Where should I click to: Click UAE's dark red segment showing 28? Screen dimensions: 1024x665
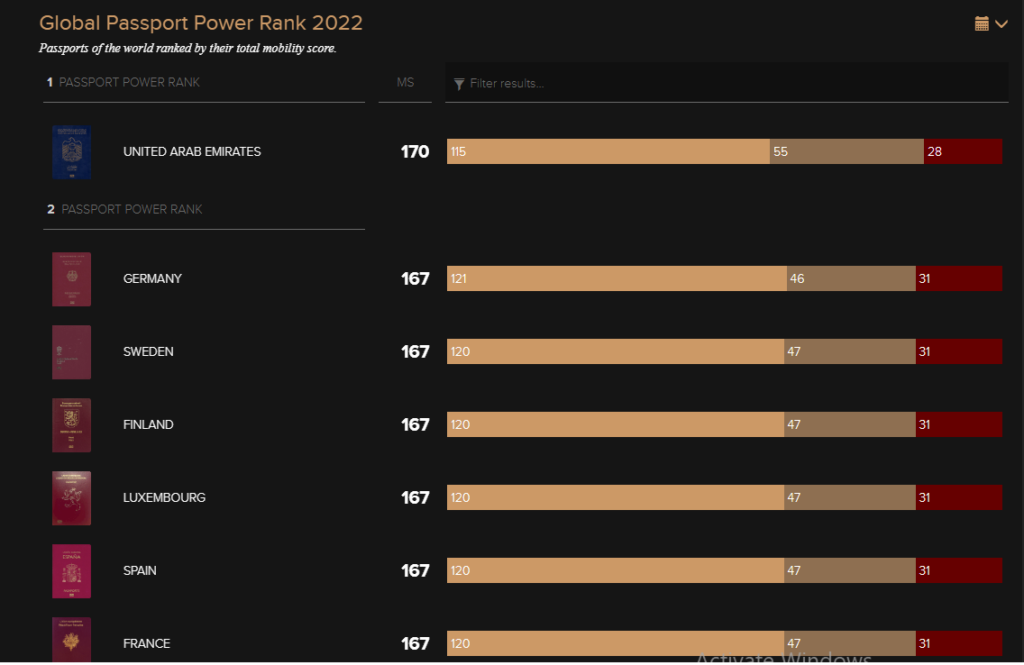(962, 152)
